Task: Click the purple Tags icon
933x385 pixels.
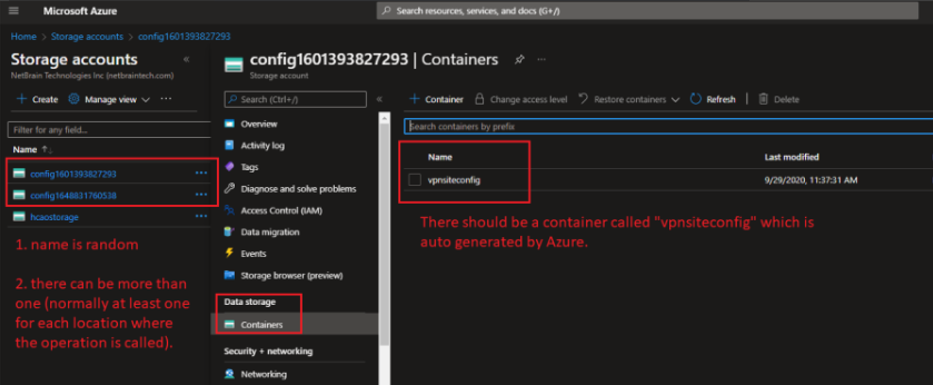Action: (229, 167)
